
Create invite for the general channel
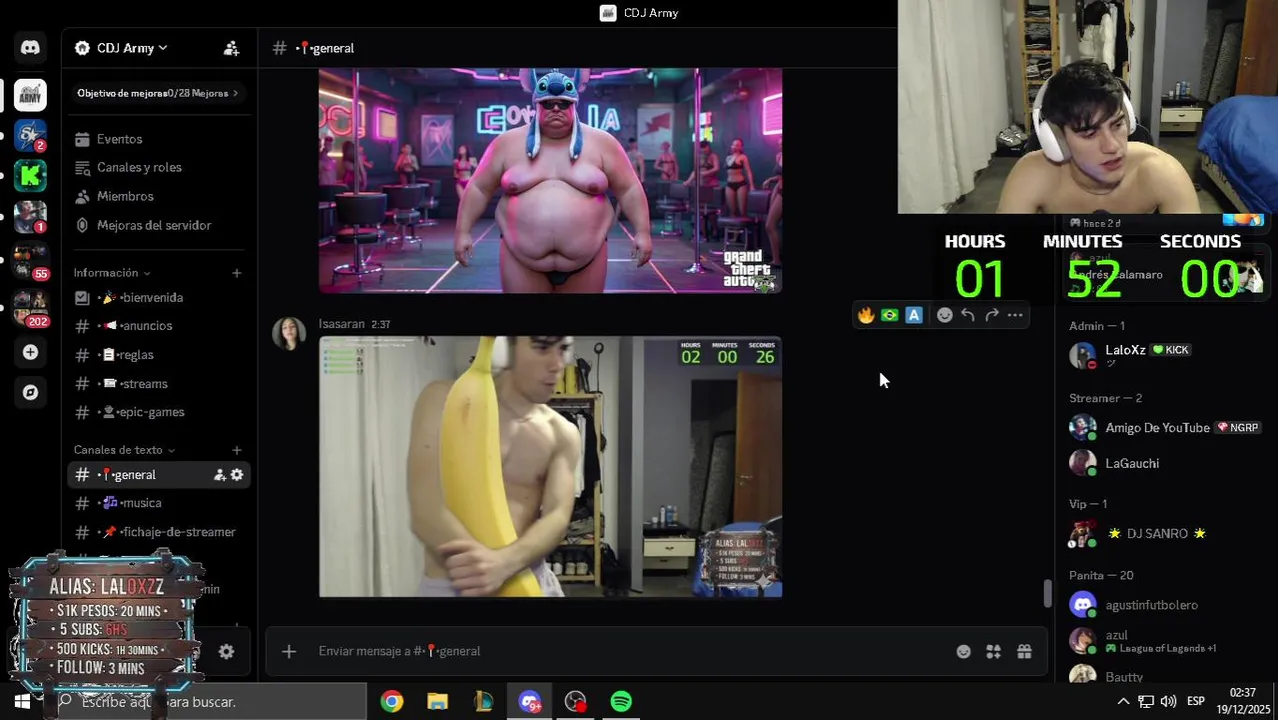(x=219, y=475)
